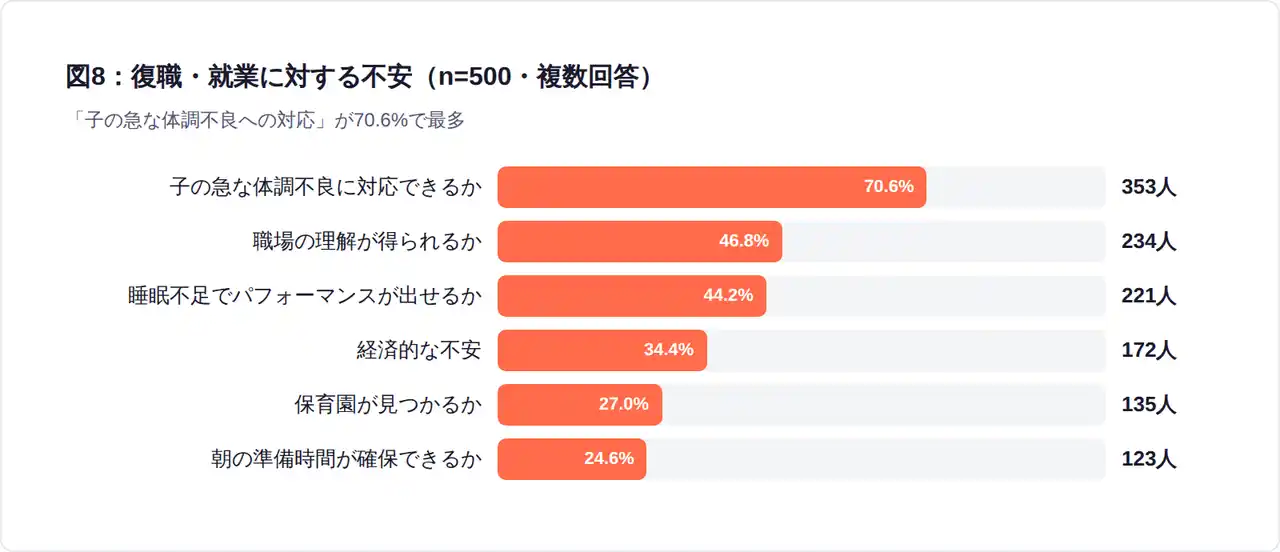
Task: Click the 27.0% bar segment
Action: pyautogui.click(x=579, y=405)
